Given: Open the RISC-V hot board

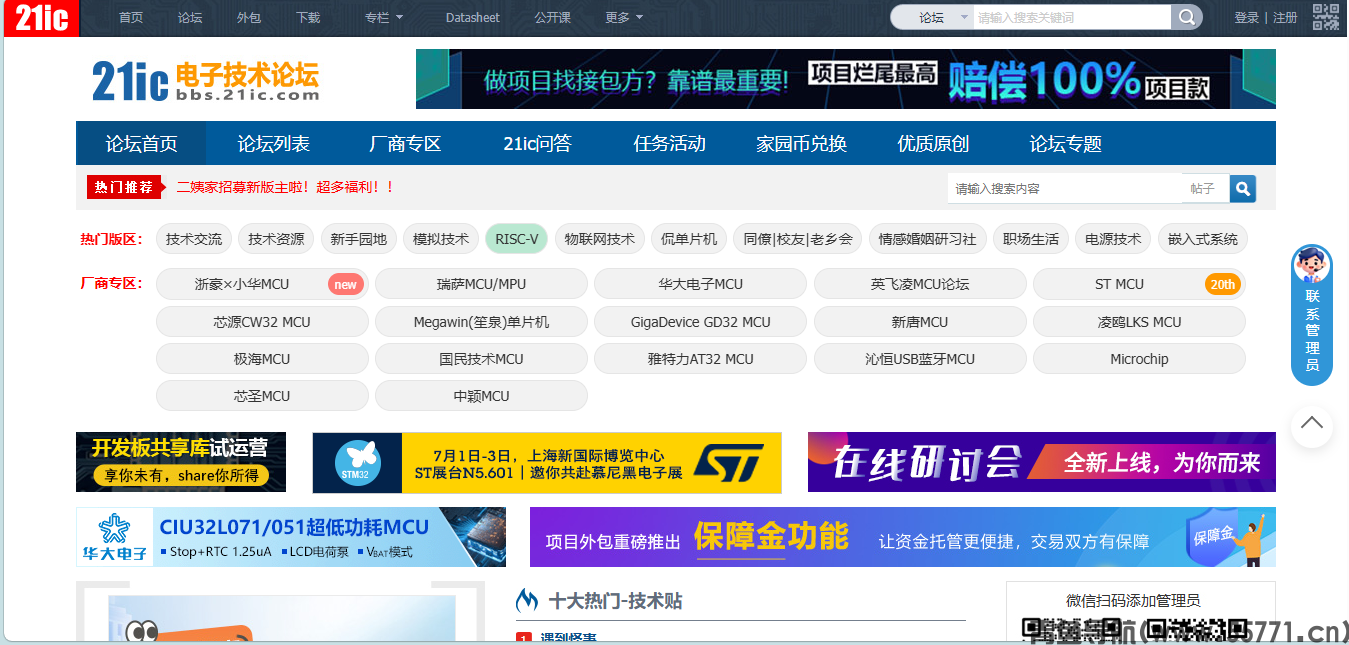Looking at the screenshot, I should click(516, 239).
